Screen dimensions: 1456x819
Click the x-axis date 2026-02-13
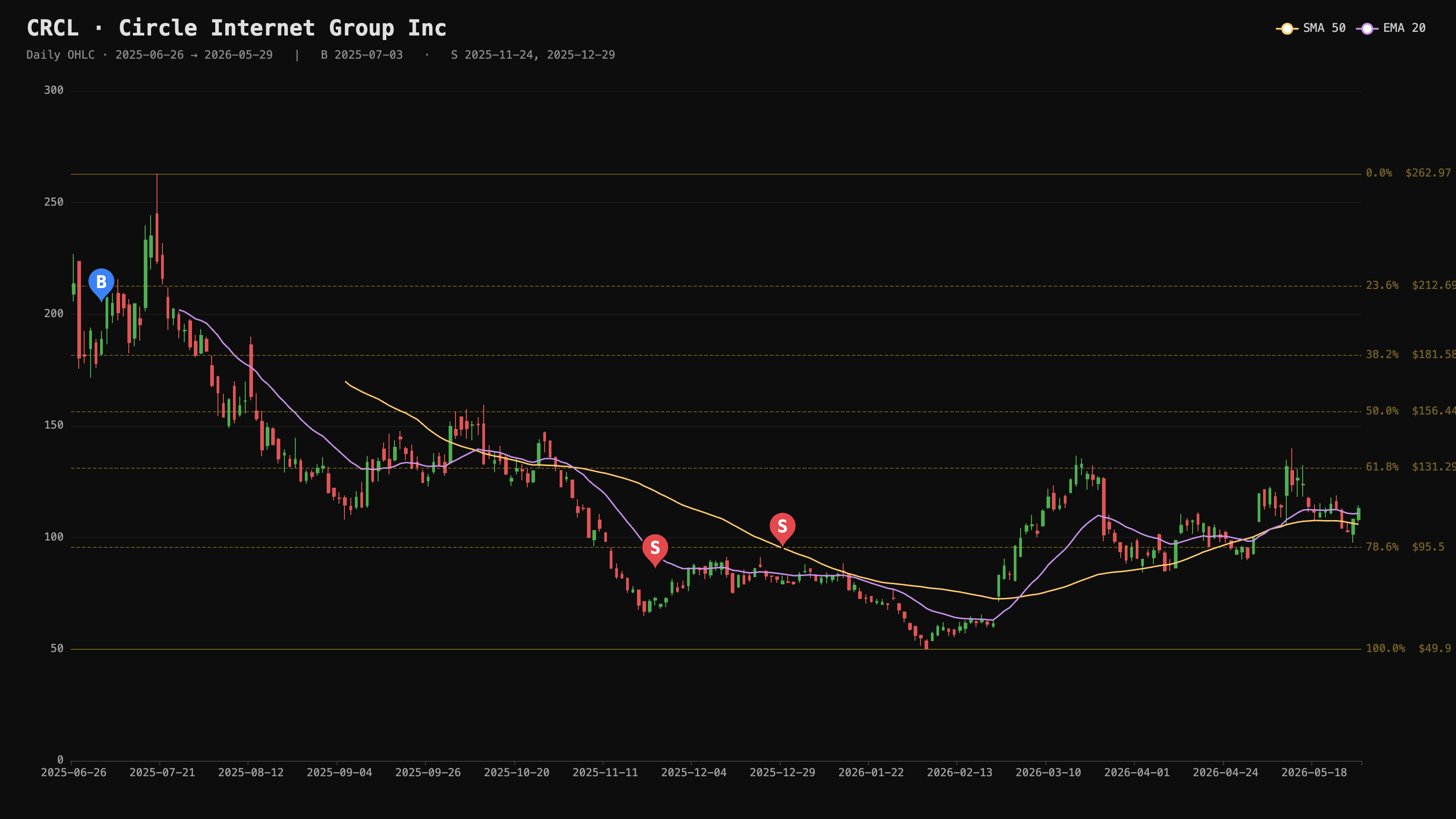(x=960, y=773)
